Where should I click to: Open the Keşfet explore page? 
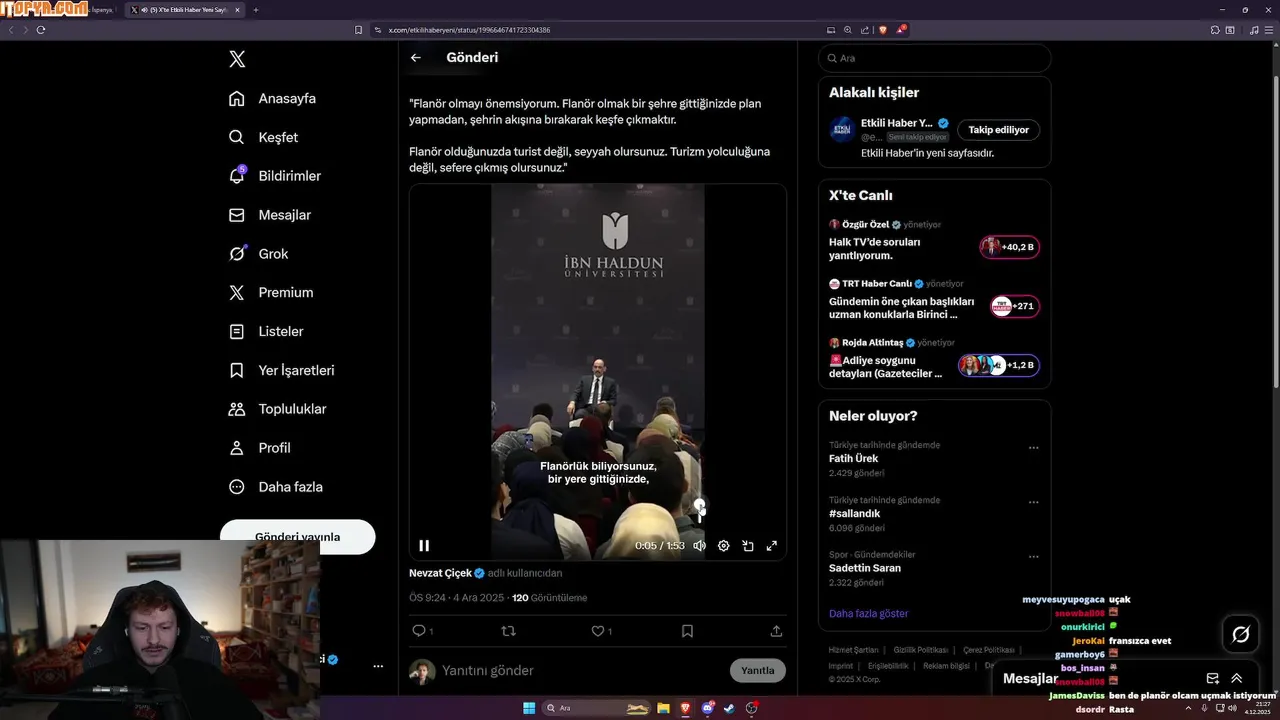(x=264, y=137)
